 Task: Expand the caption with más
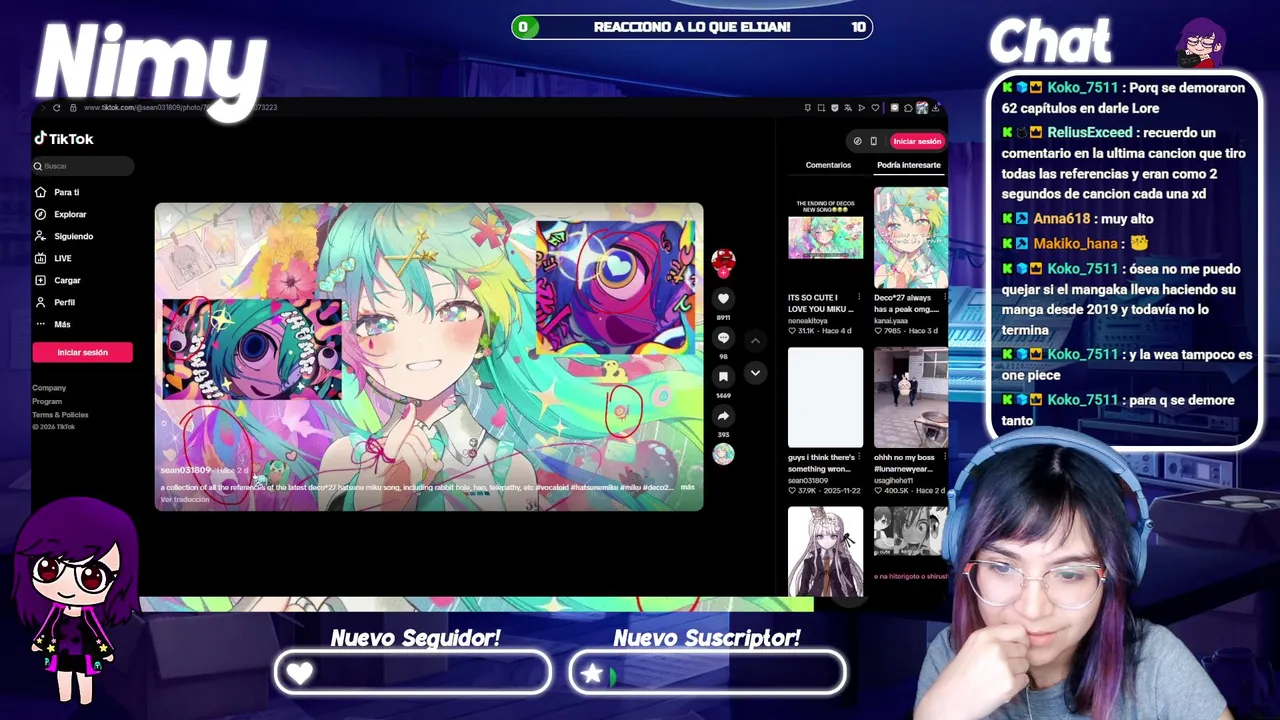point(687,487)
